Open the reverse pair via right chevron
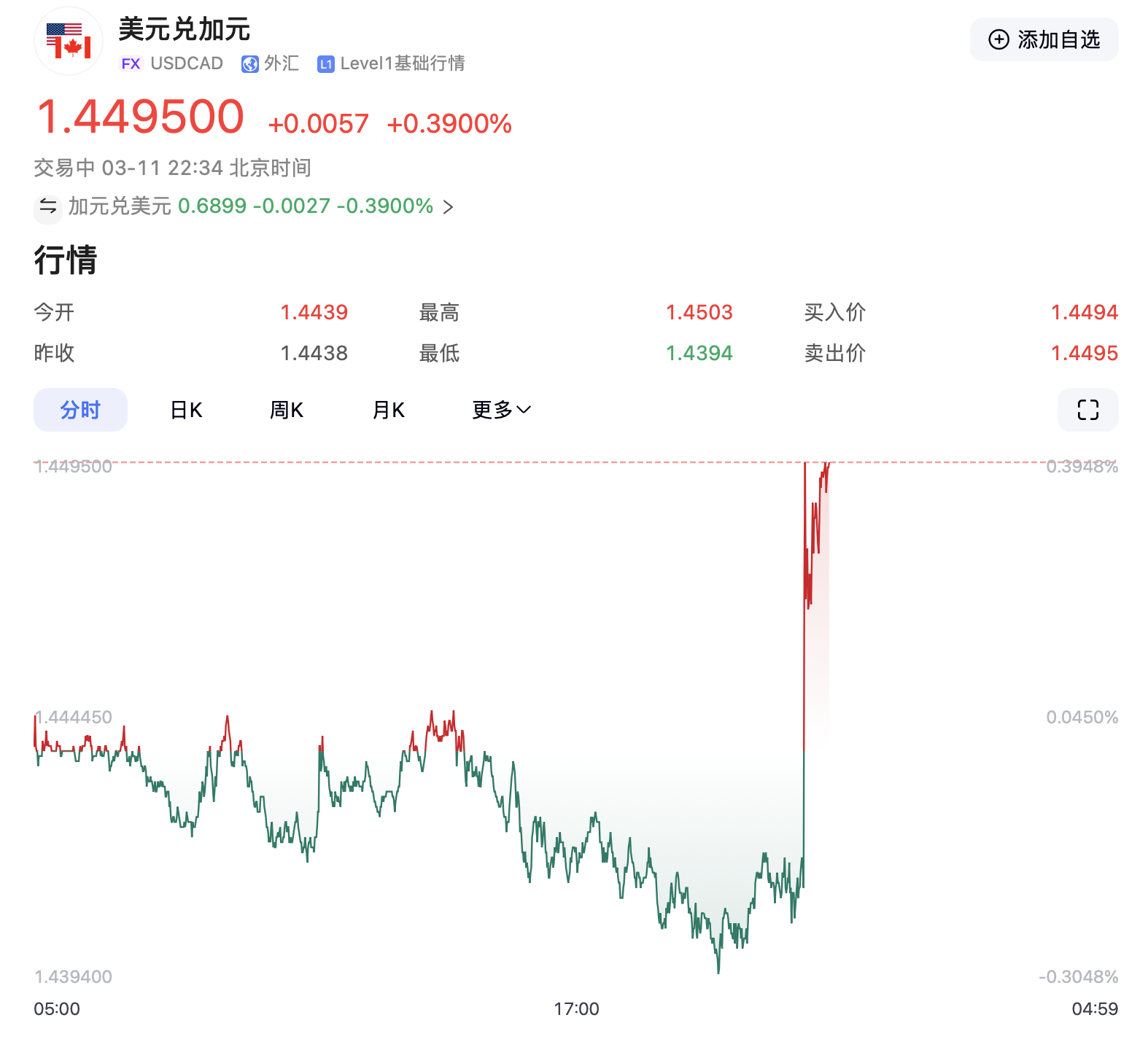 click(449, 207)
